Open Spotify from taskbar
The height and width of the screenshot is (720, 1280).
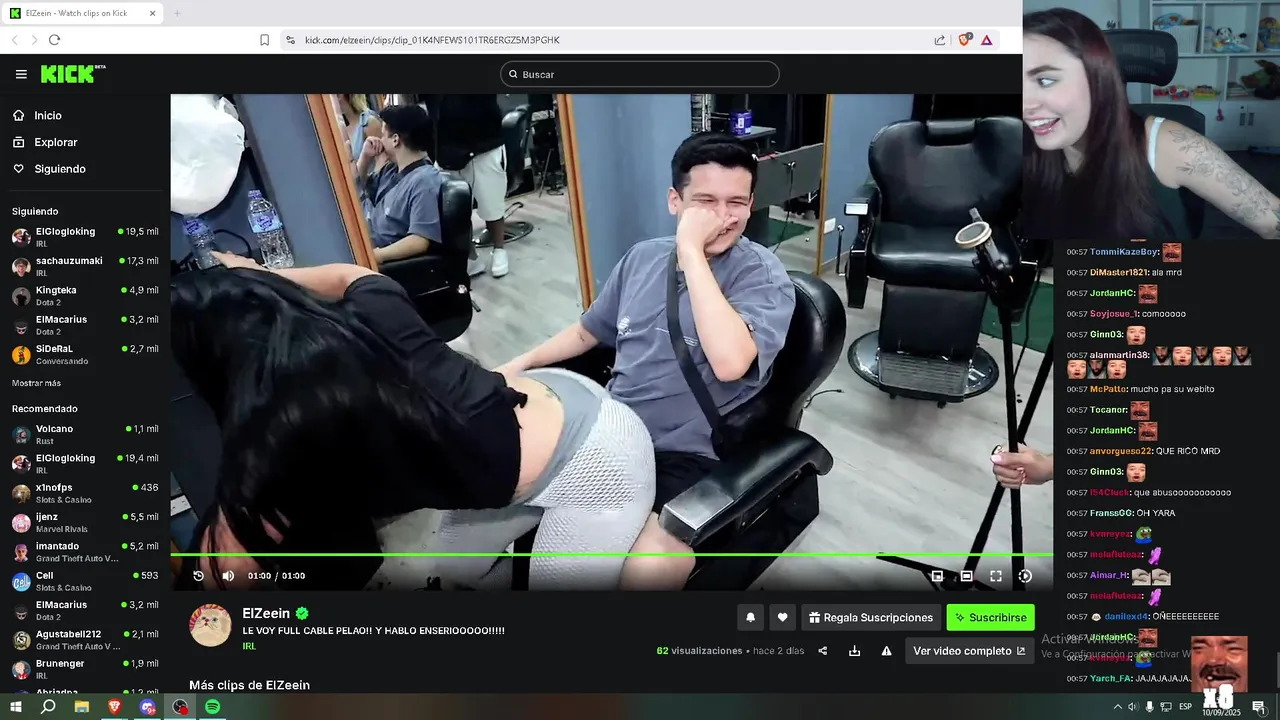(212, 707)
